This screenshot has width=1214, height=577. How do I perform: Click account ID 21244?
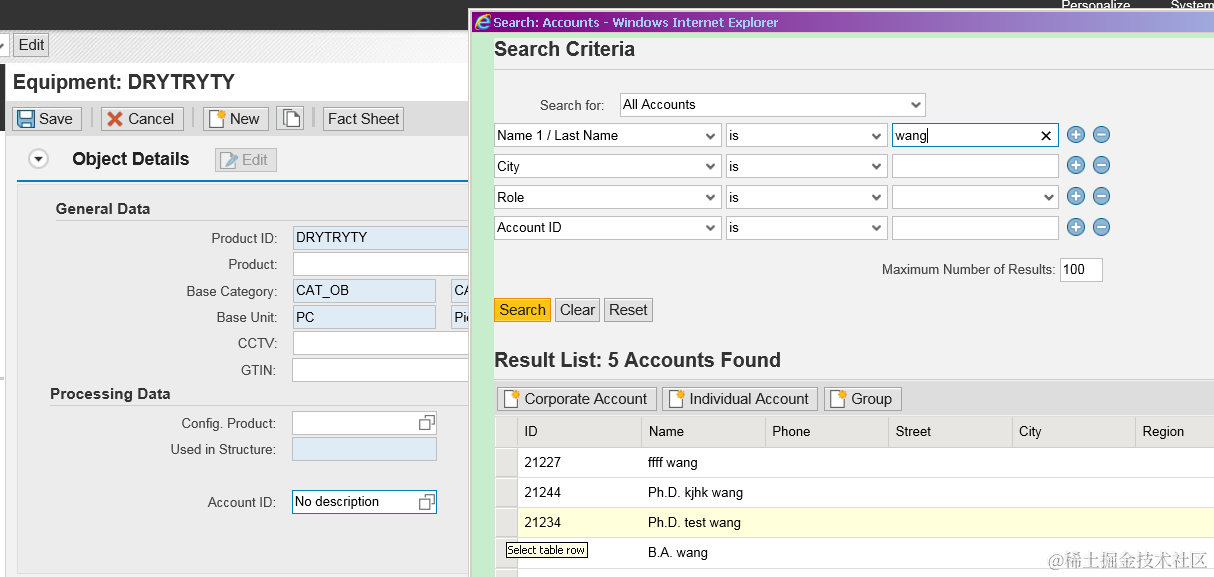tap(543, 493)
